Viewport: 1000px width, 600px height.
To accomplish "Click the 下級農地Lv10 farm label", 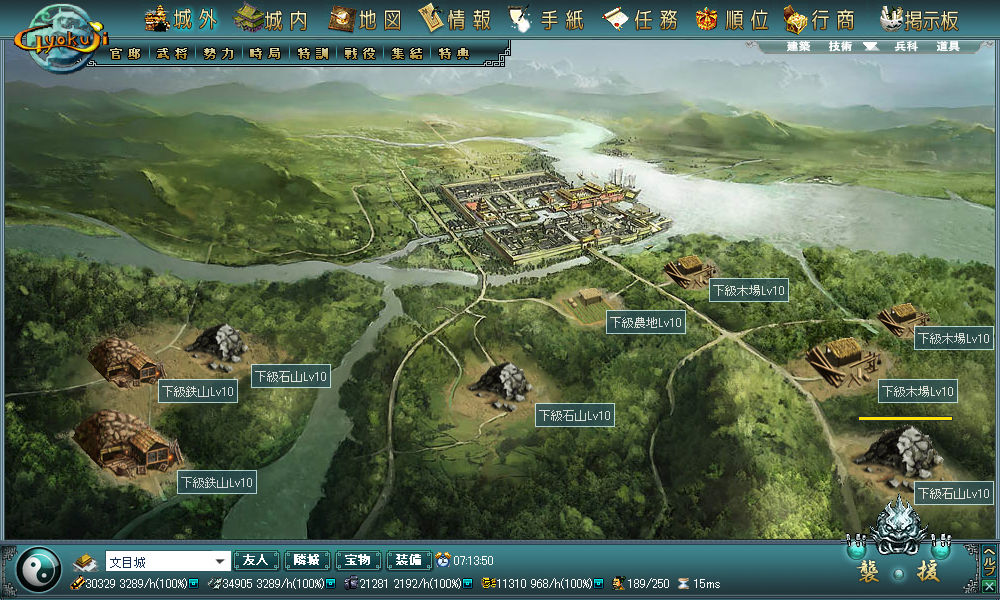I will click(x=646, y=323).
